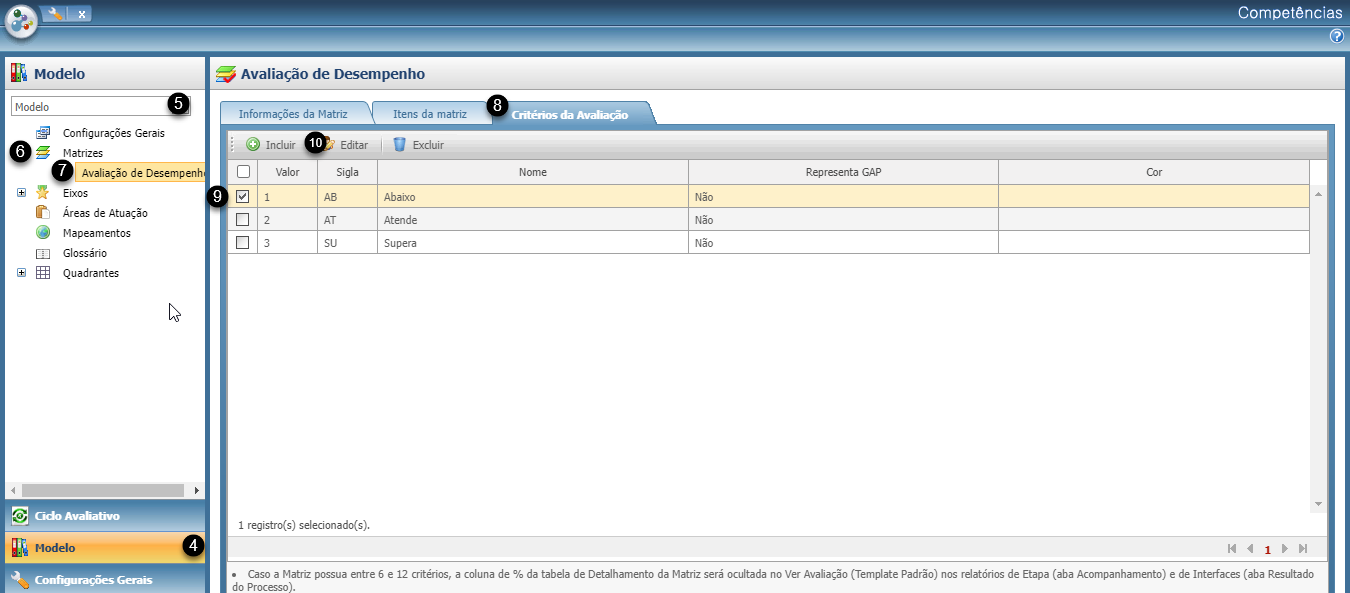
Task: Click the sidebar horizontal scrollbar thumb
Action: click(x=102, y=490)
